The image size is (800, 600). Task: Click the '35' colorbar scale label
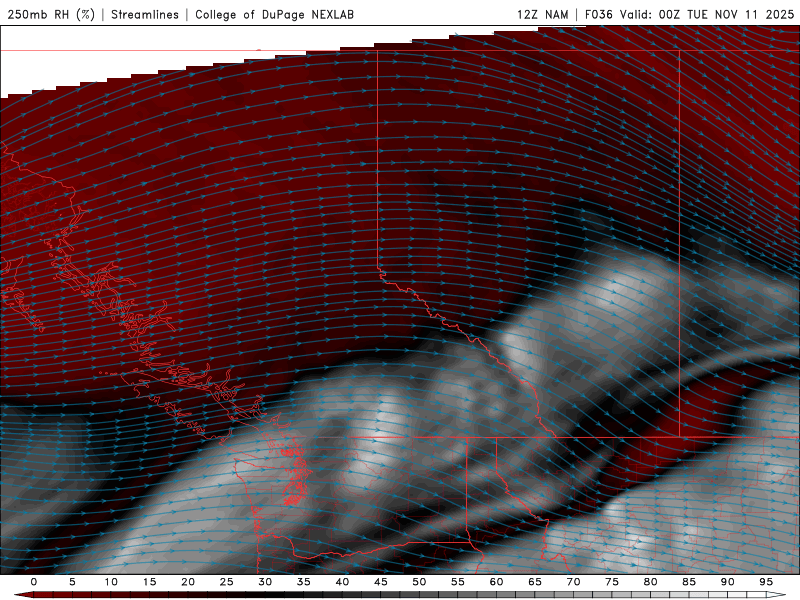click(x=303, y=582)
